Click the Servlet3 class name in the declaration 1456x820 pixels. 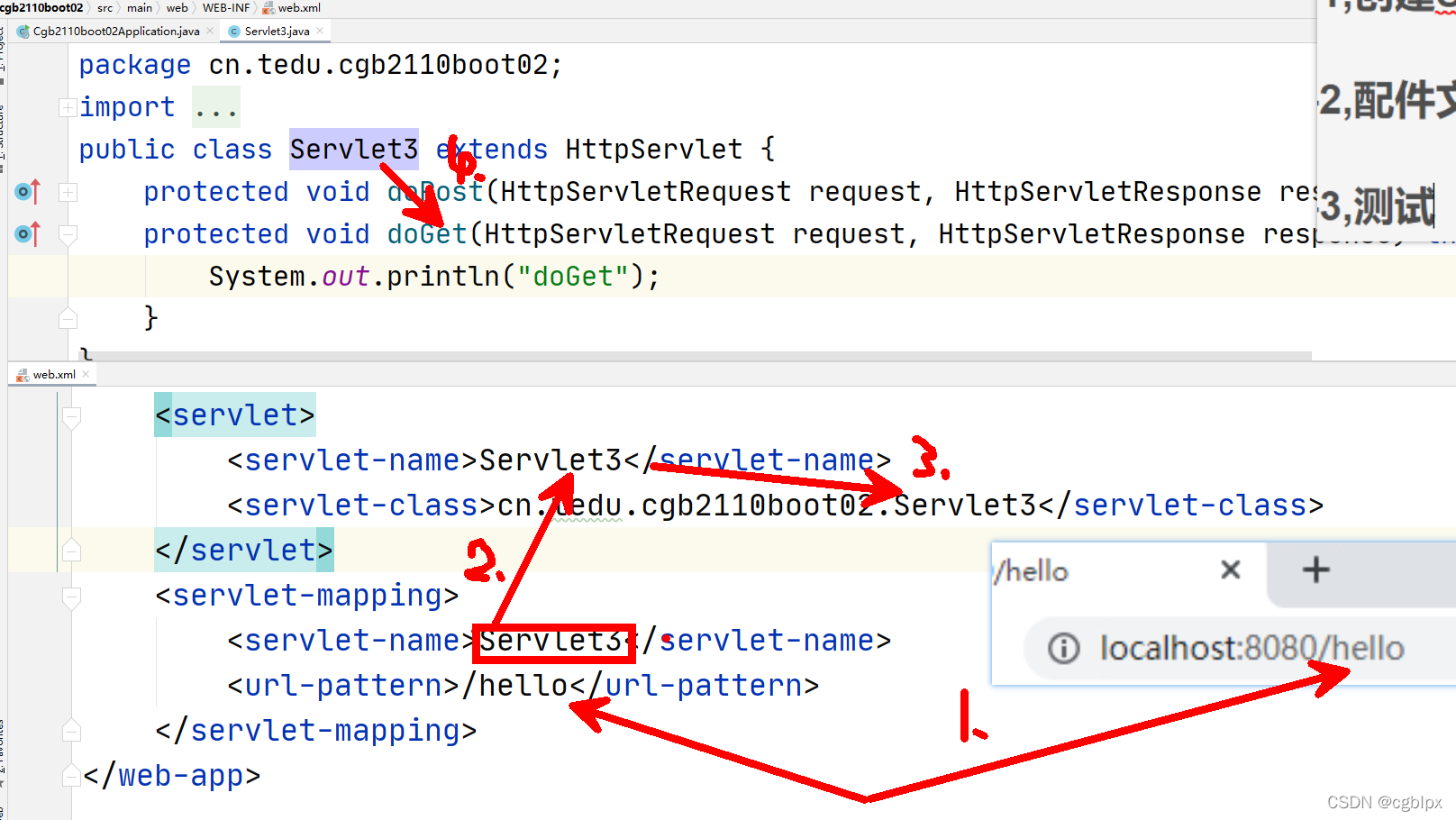[354, 150]
